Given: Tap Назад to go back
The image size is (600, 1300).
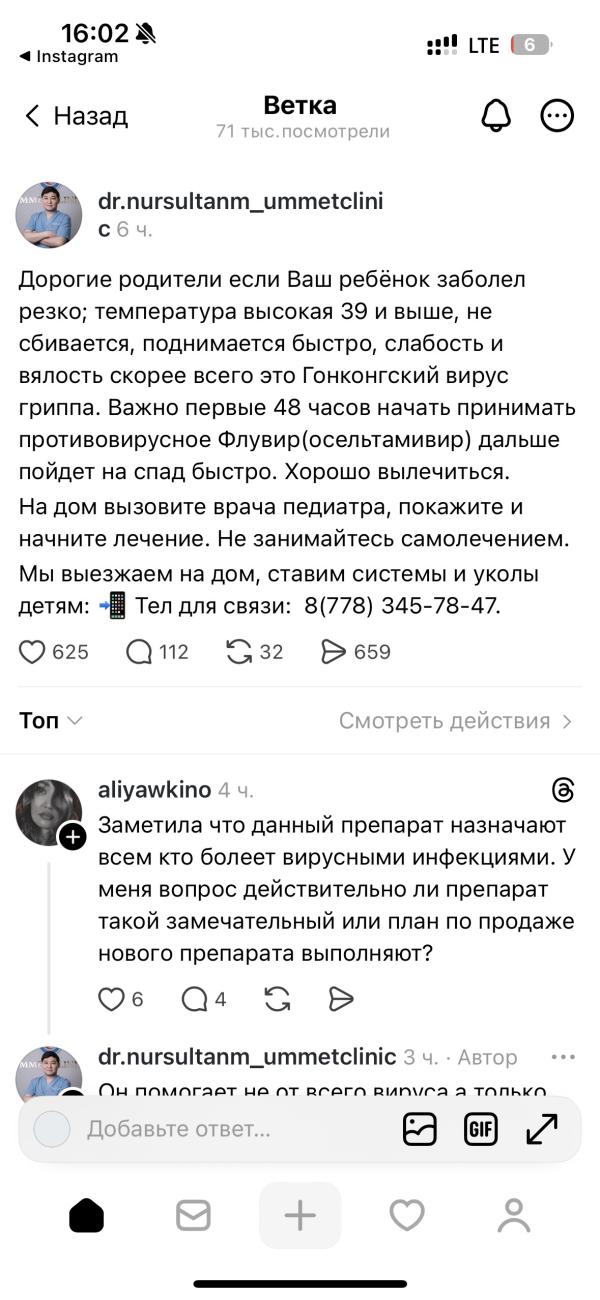Looking at the screenshot, I should [77, 115].
